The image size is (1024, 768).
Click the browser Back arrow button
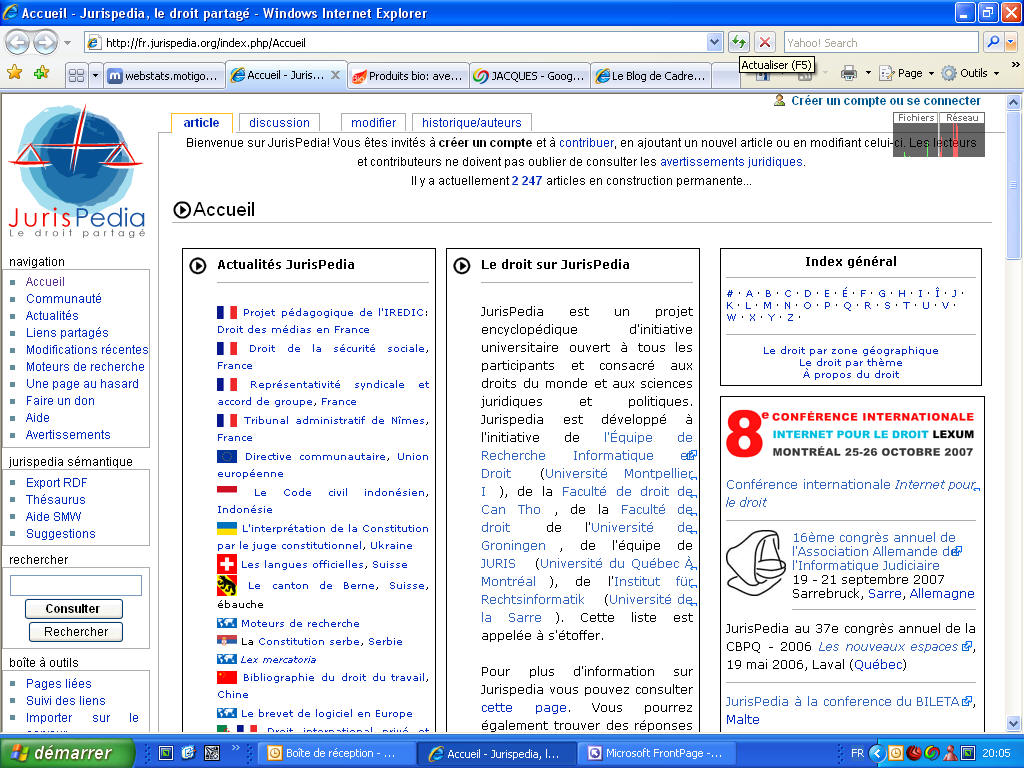point(18,42)
